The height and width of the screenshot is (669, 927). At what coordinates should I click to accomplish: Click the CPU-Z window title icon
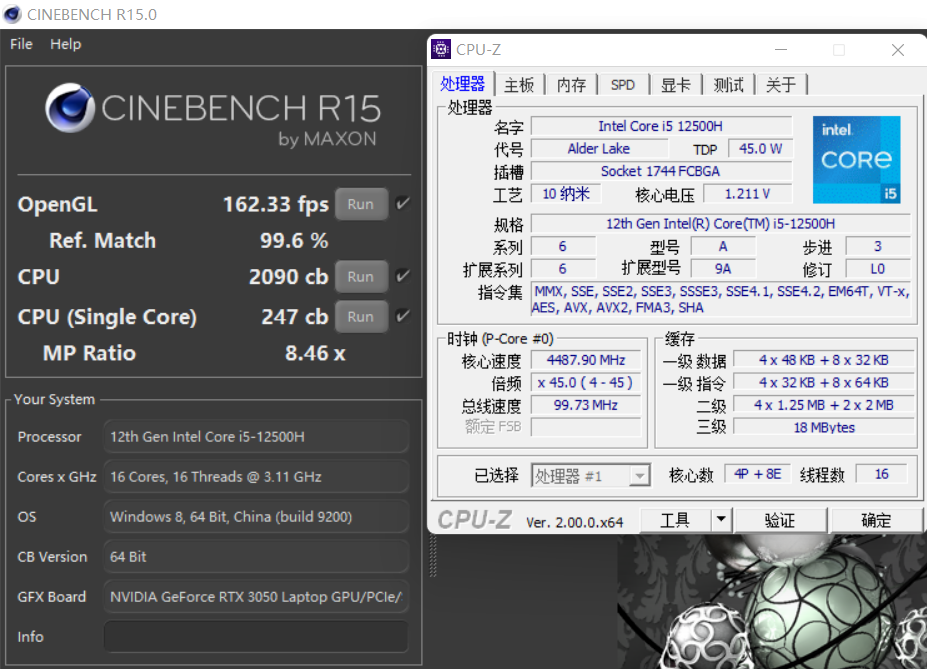pos(440,50)
